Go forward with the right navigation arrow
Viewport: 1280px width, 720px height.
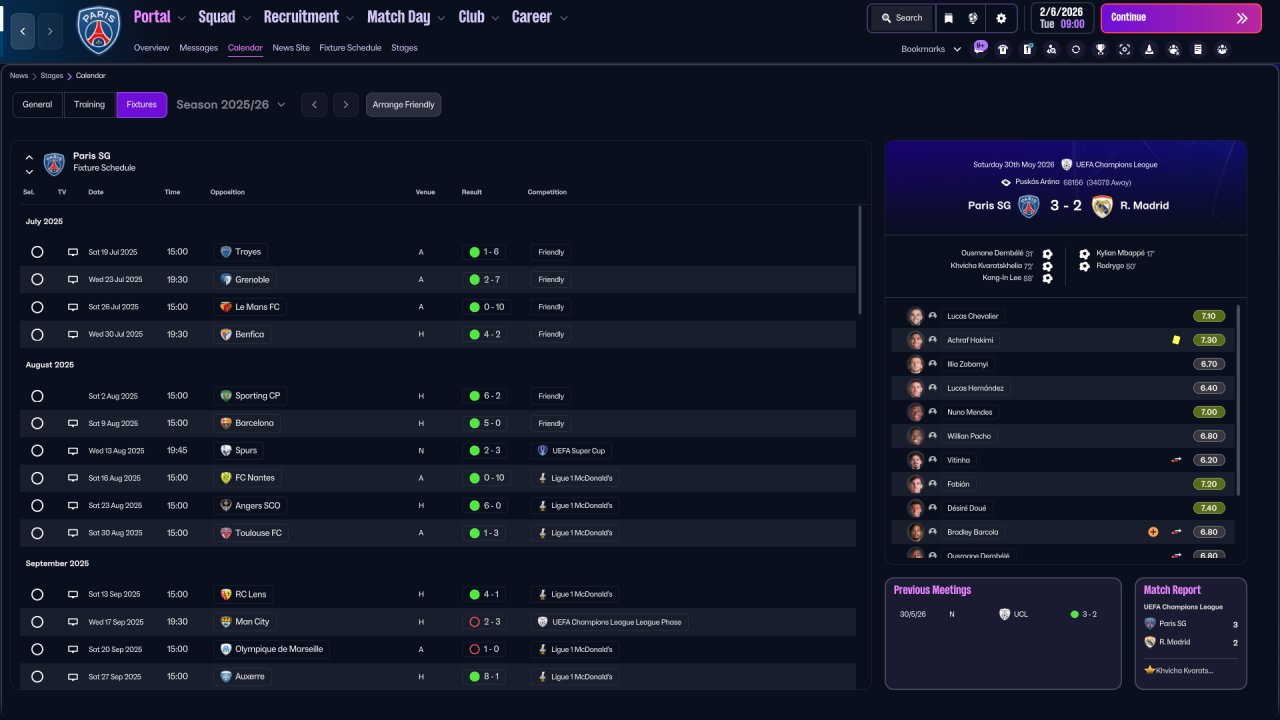pos(50,31)
